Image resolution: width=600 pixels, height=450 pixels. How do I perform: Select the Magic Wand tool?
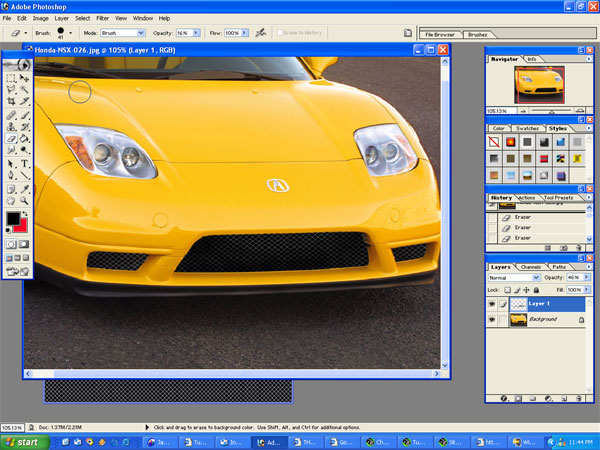[24, 90]
